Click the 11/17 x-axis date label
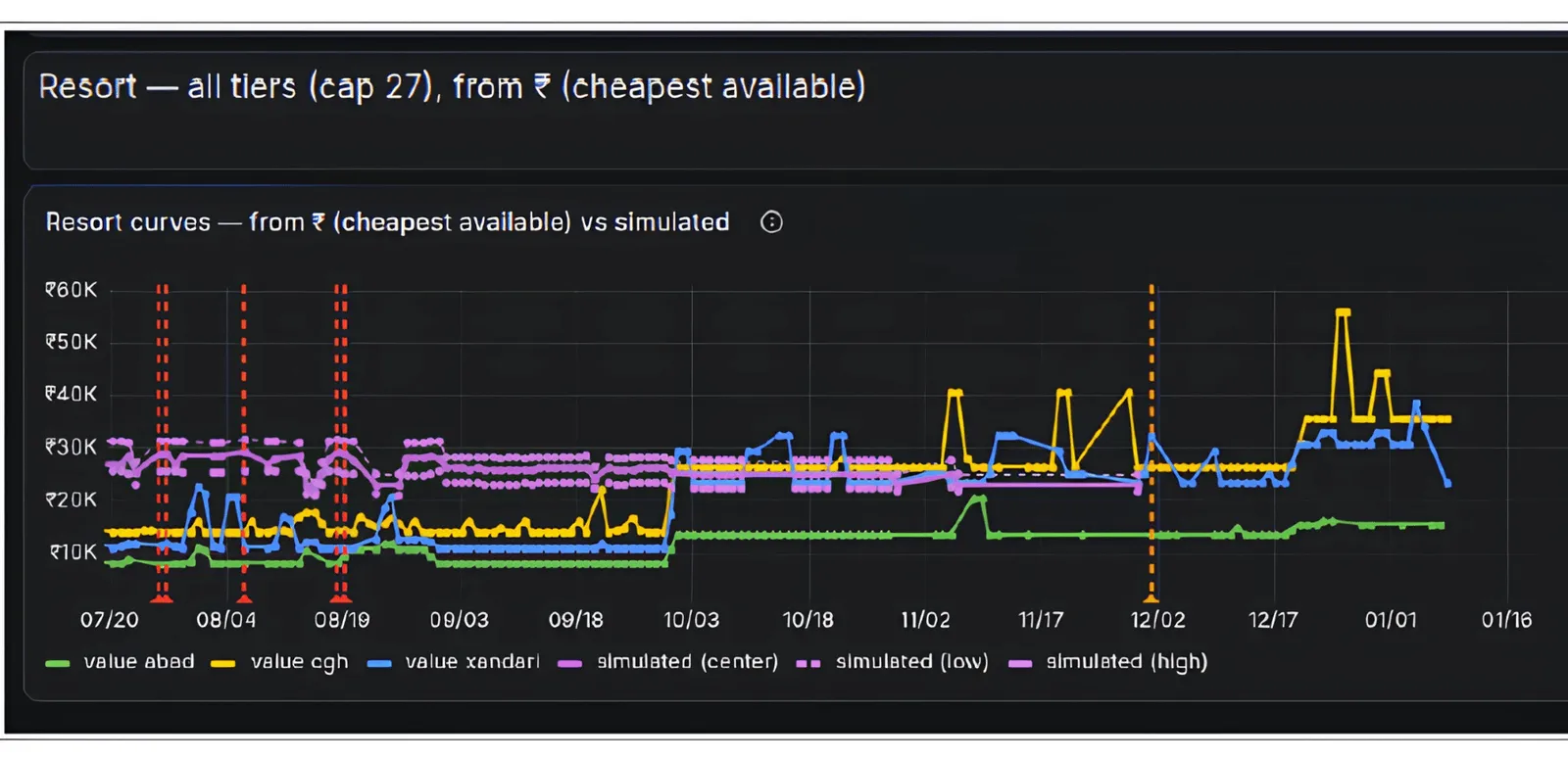The image size is (1568, 762). pos(1041,620)
